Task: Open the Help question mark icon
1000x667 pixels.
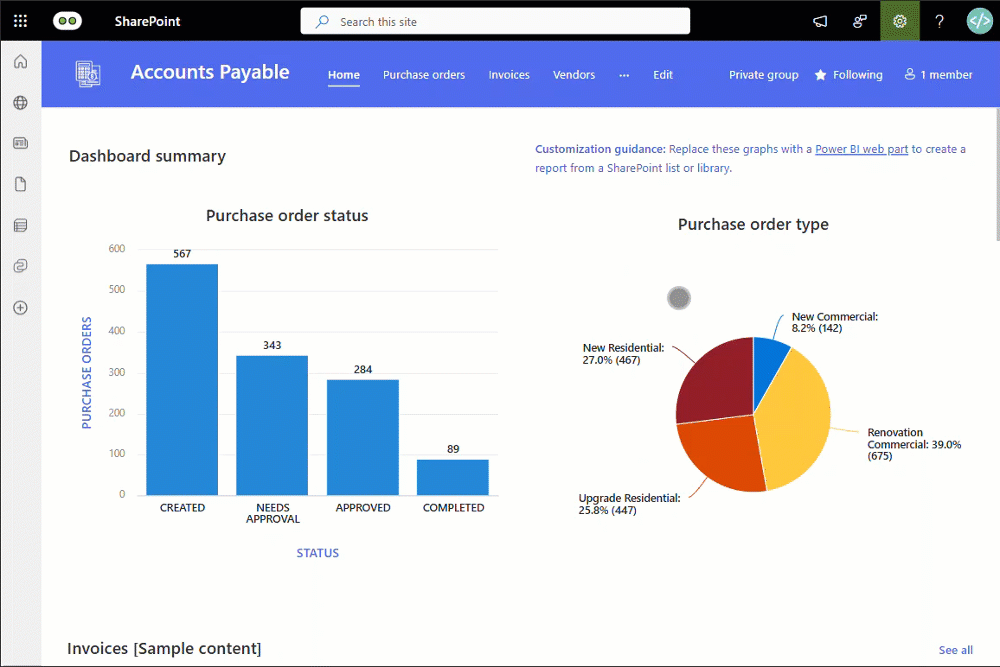Action: click(x=939, y=21)
